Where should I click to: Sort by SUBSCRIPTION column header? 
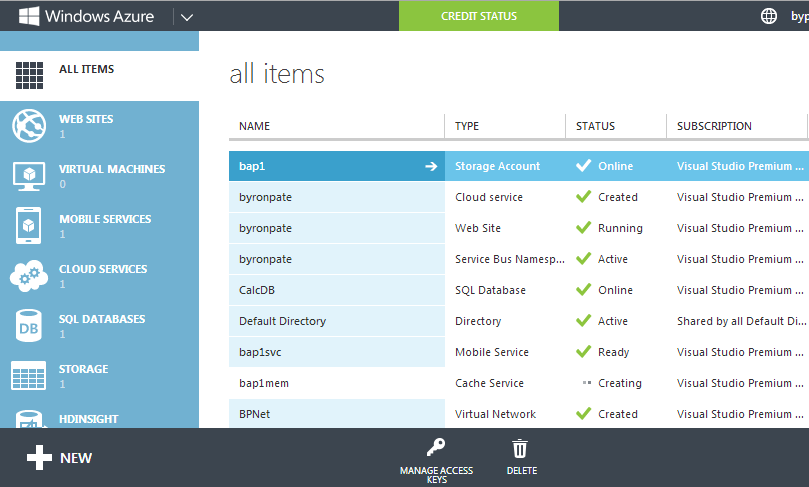[x=714, y=126]
